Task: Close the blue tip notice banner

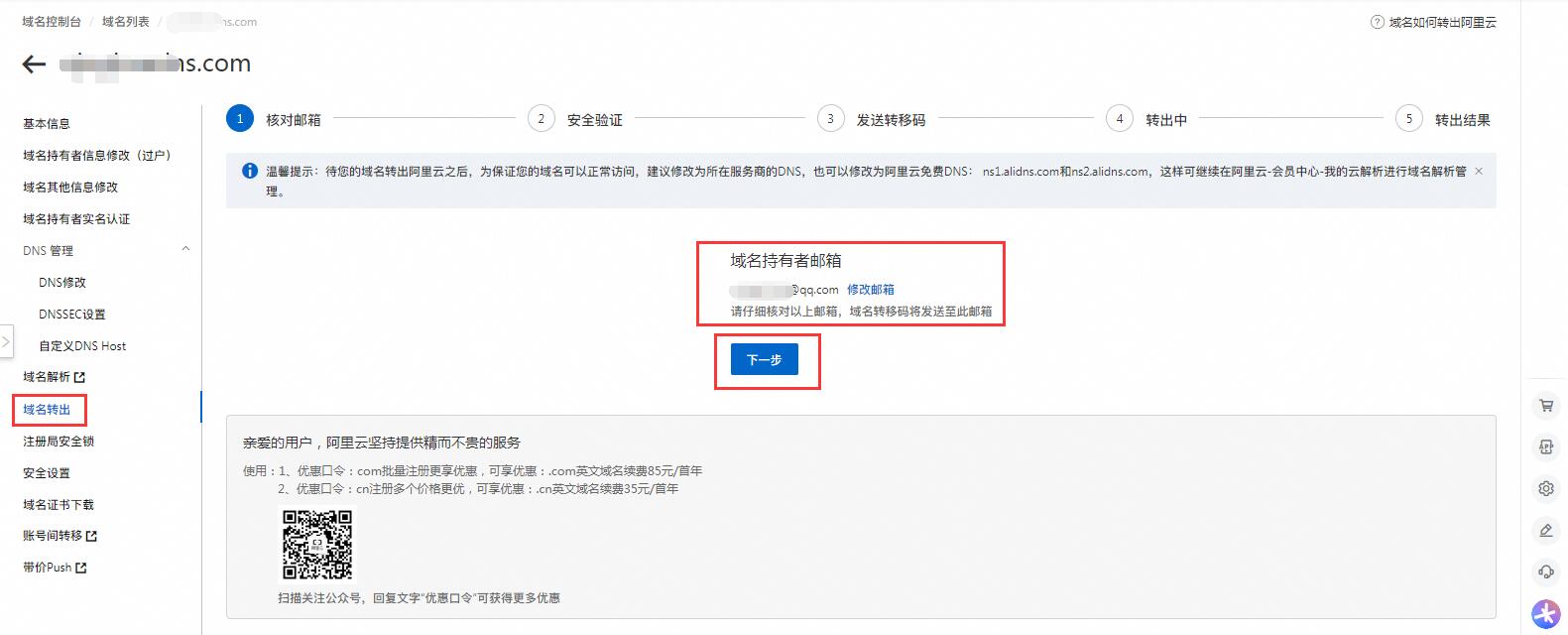Action: click(x=1479, y=172)
